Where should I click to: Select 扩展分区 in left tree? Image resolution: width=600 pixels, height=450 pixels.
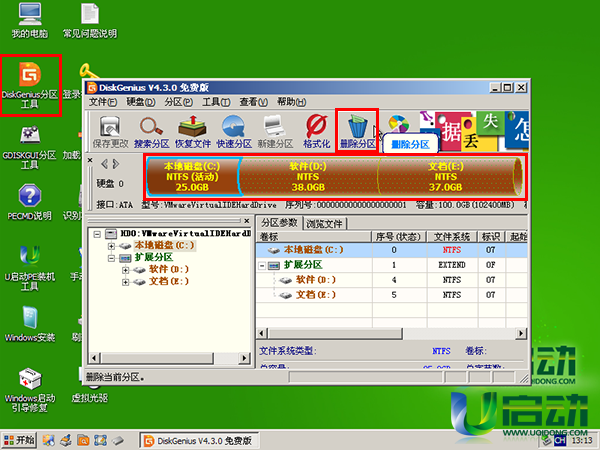[154, 258]
